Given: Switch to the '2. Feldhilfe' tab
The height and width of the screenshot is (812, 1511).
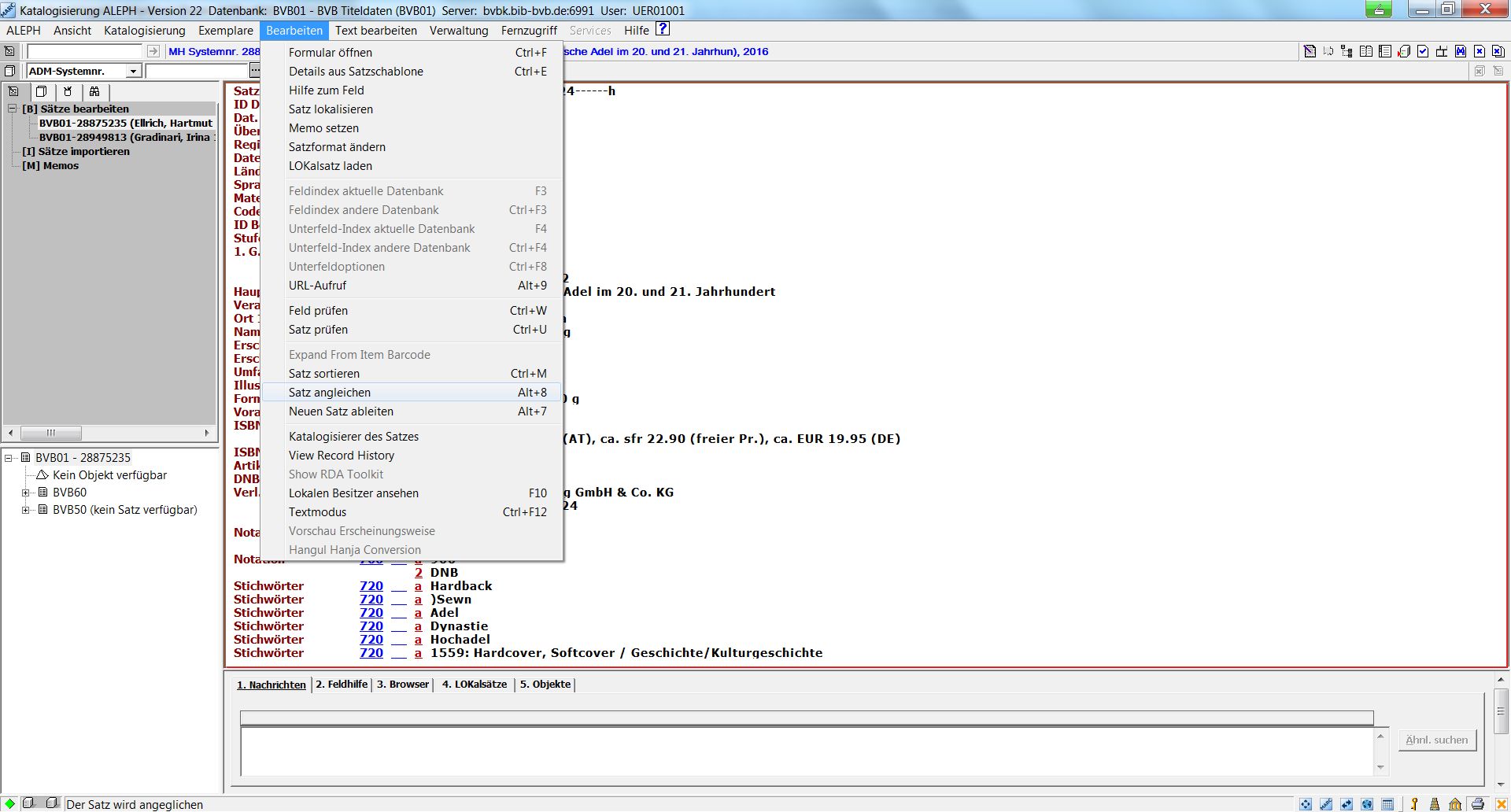Looking at the screenshot, I should pyautogui.click(x=342, y=685).
